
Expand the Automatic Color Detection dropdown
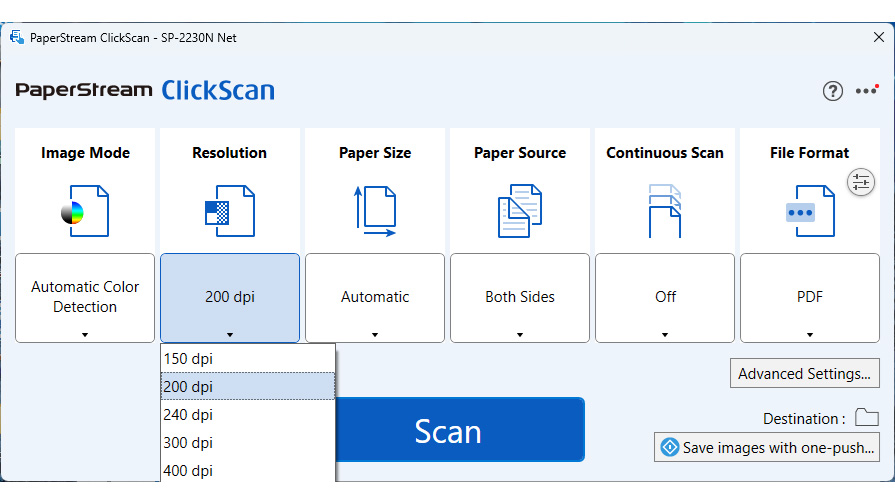85,298
